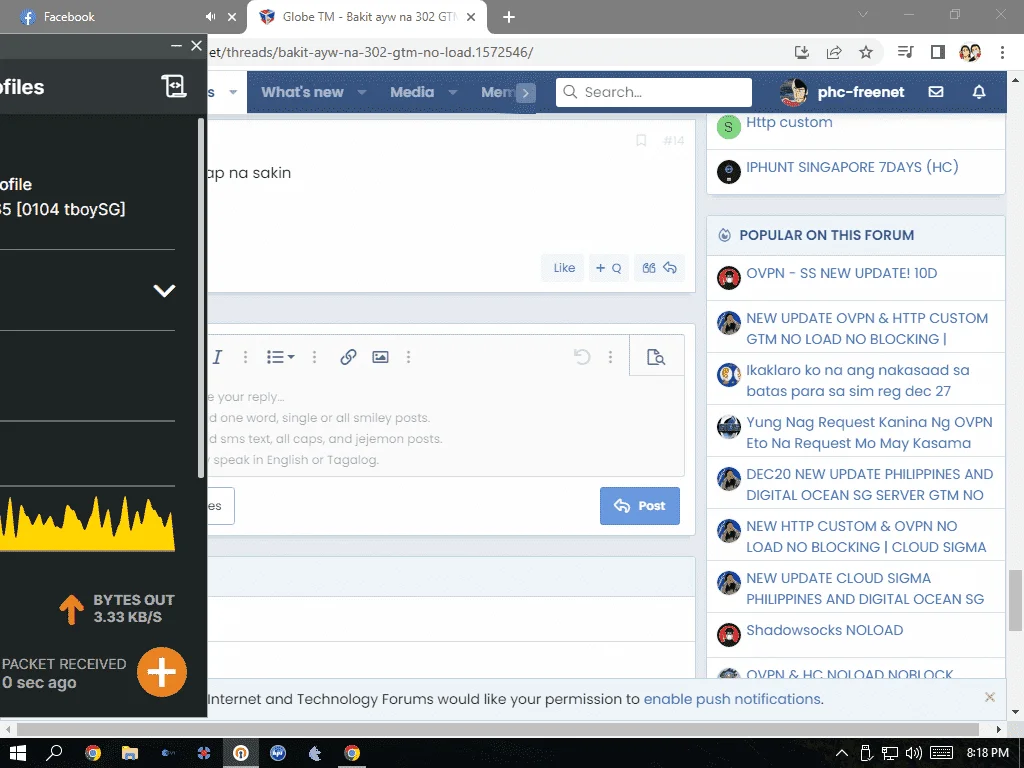Click the address bar URL text
Screen dimensions: 1024x768
(x=371, y=52)
